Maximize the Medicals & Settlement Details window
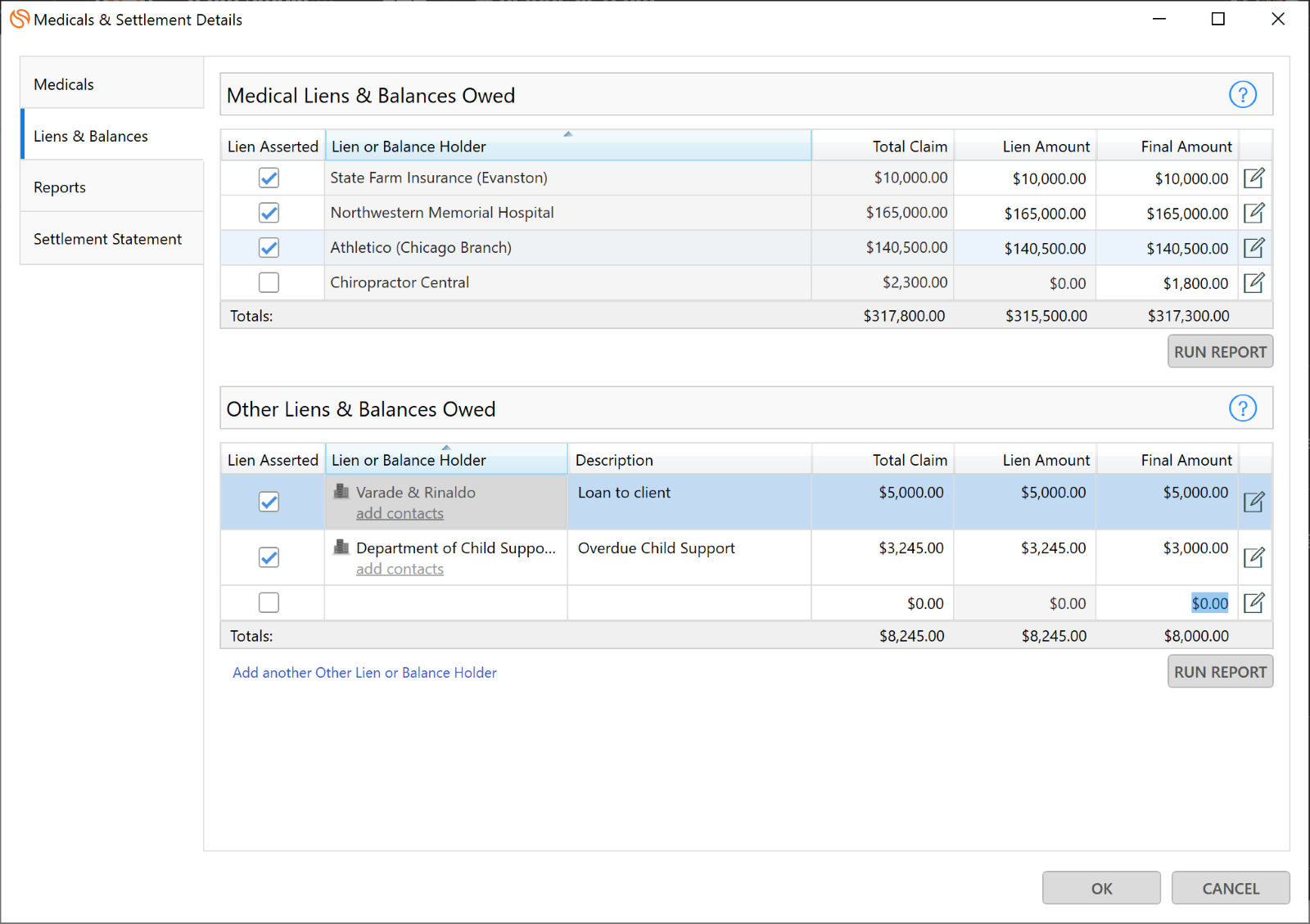The height and width of the screenshot is (924, 1310). (1218, 19)
